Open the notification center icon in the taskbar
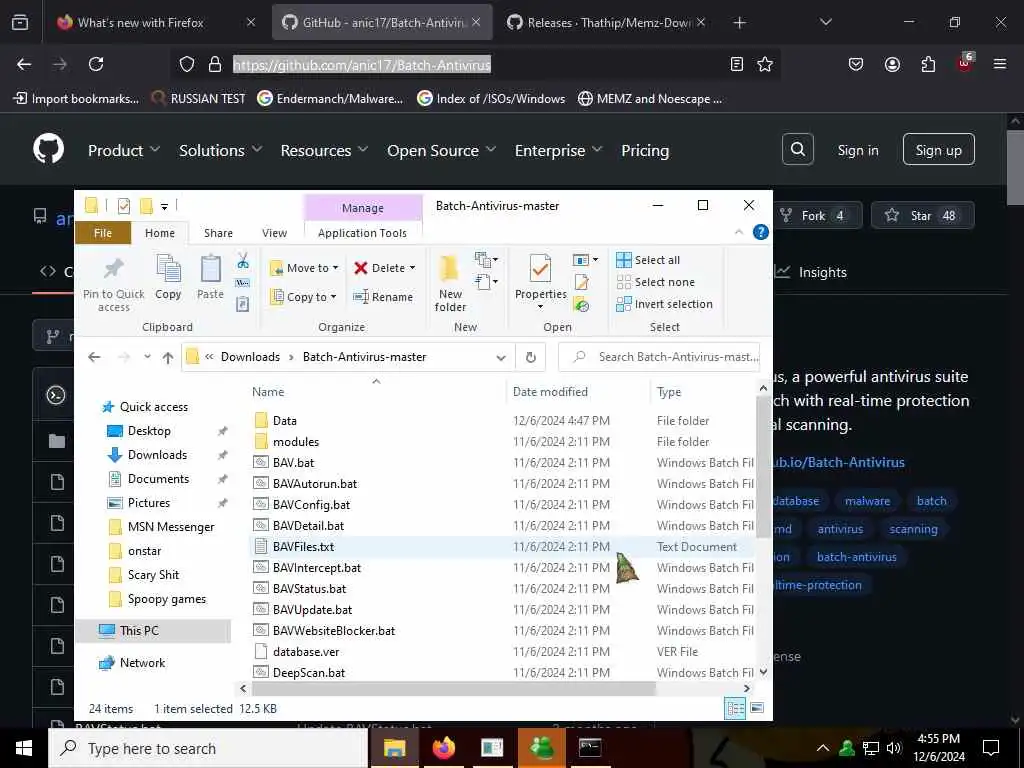The image size is (1024, 768). [x=991, y=748]
